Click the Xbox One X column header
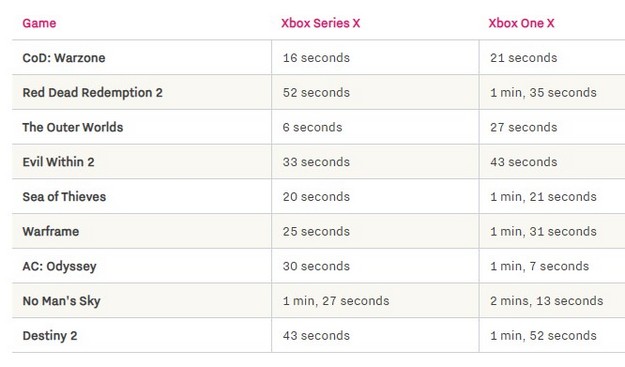 click(521, 23)
